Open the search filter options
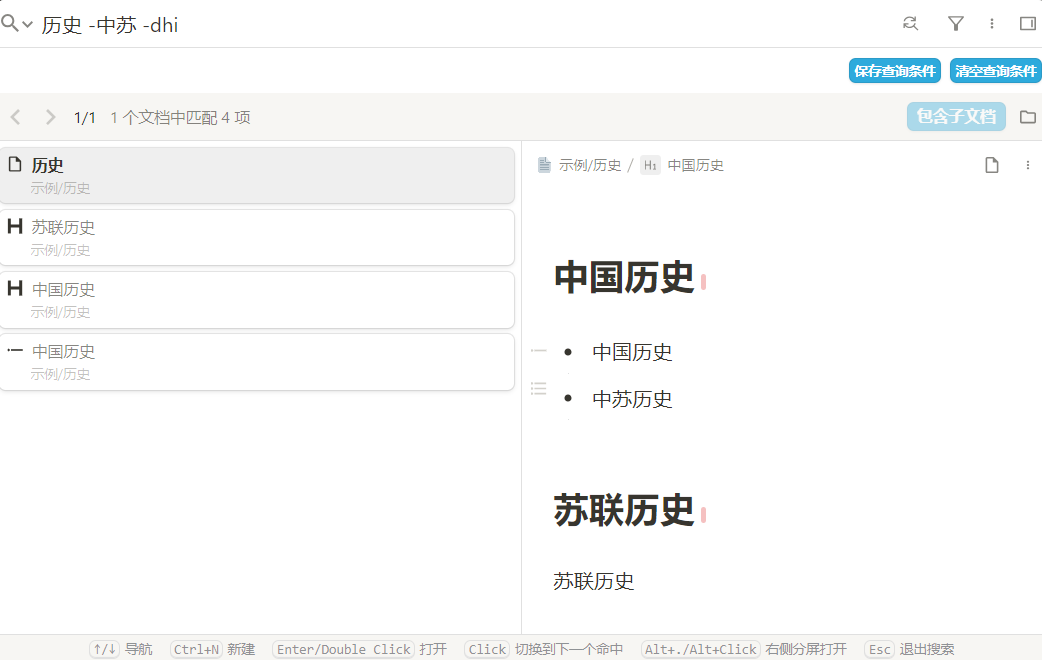 point(956,24)
